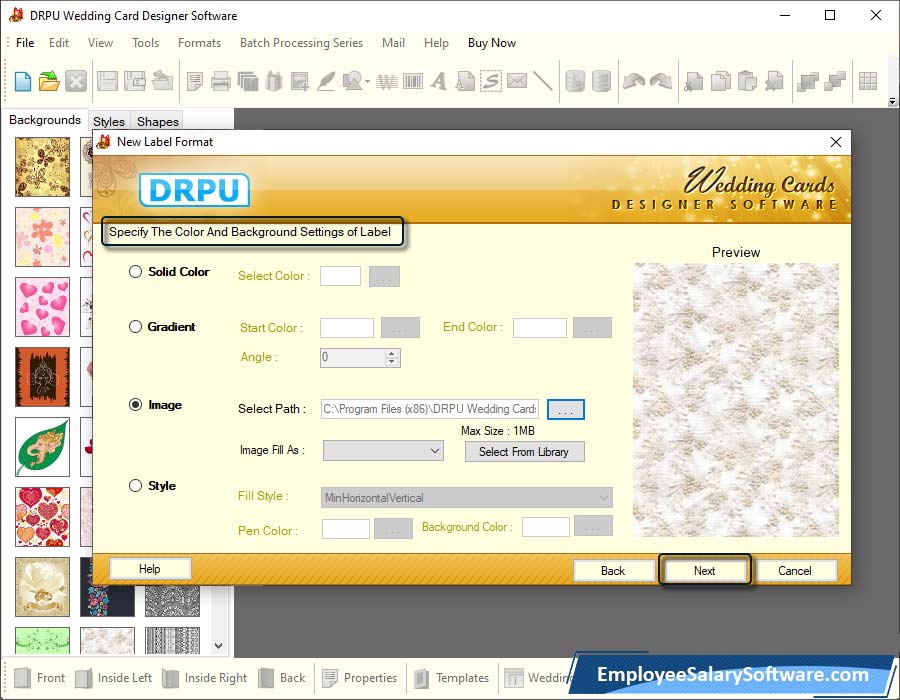
Task: Switch to the Styles tab
Action: 109,121
